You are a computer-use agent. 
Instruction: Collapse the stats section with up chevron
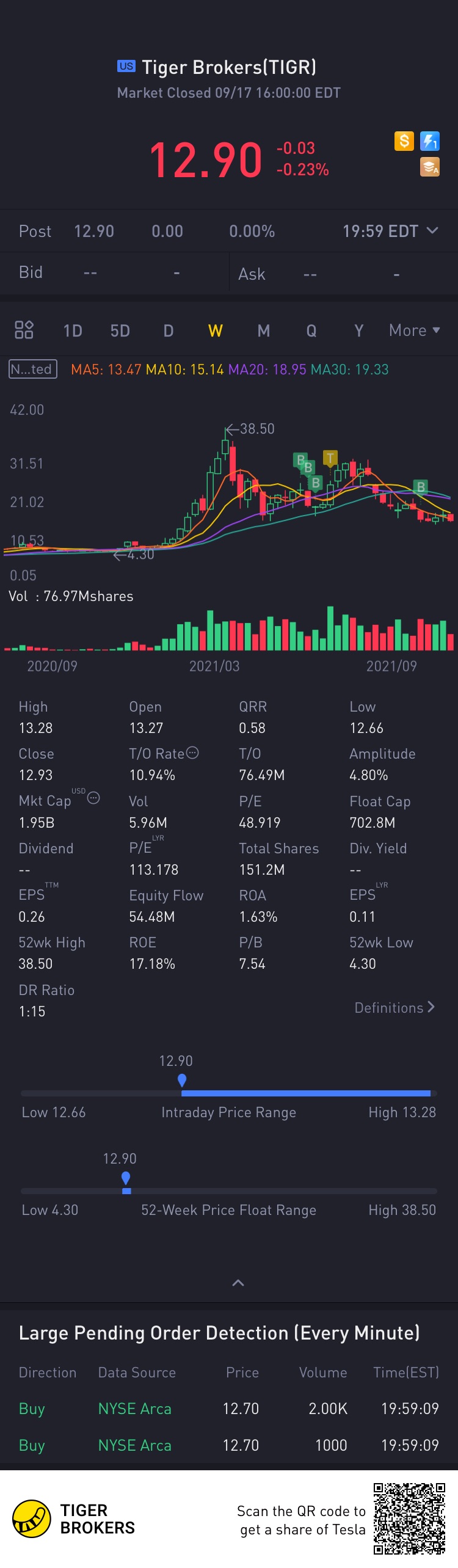pos(238,1283)
